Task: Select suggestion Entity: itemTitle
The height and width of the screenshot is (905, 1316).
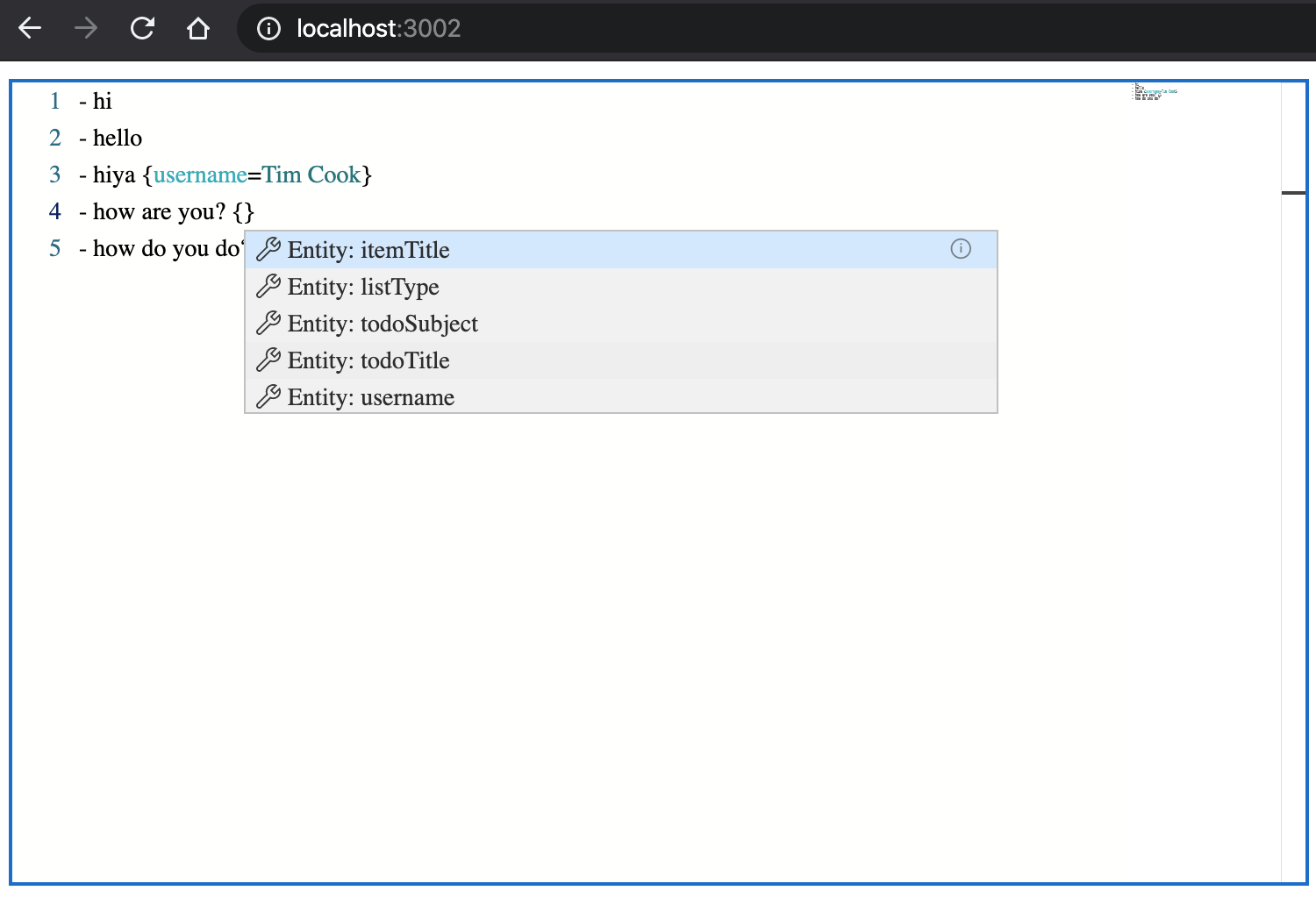Action: point(621,250)
